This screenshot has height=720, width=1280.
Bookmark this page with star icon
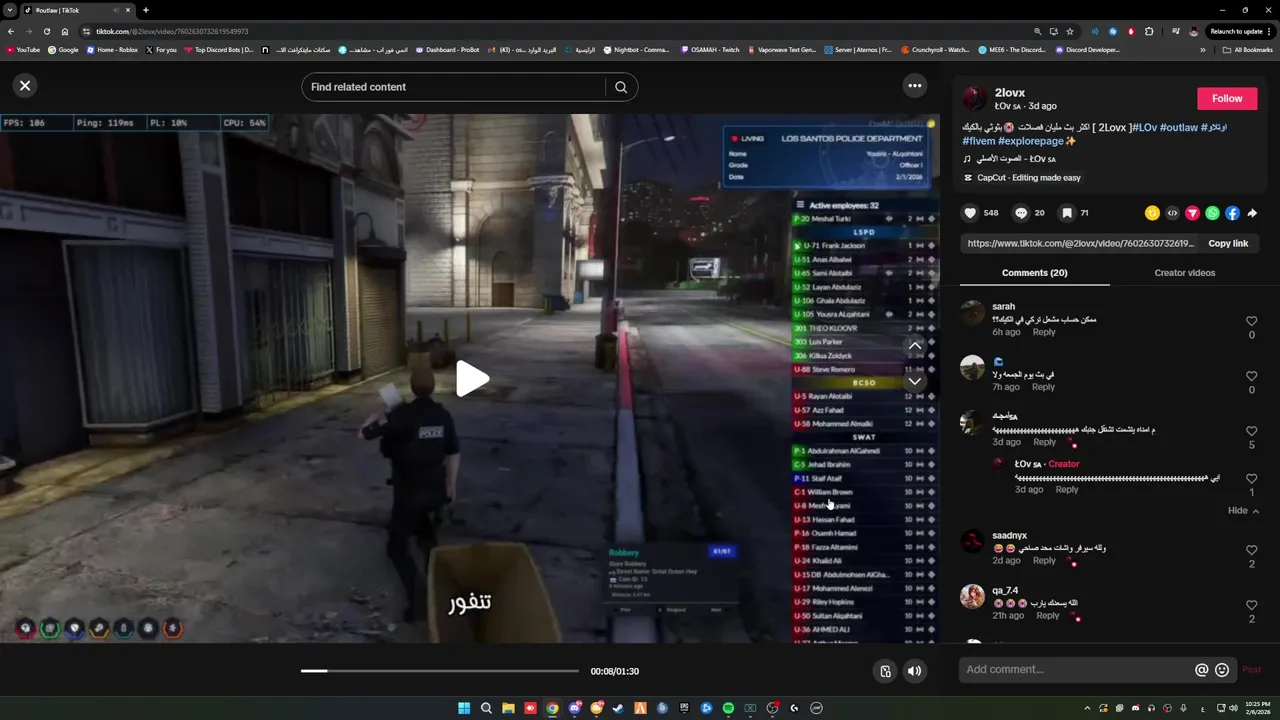tap(1070, 31)
